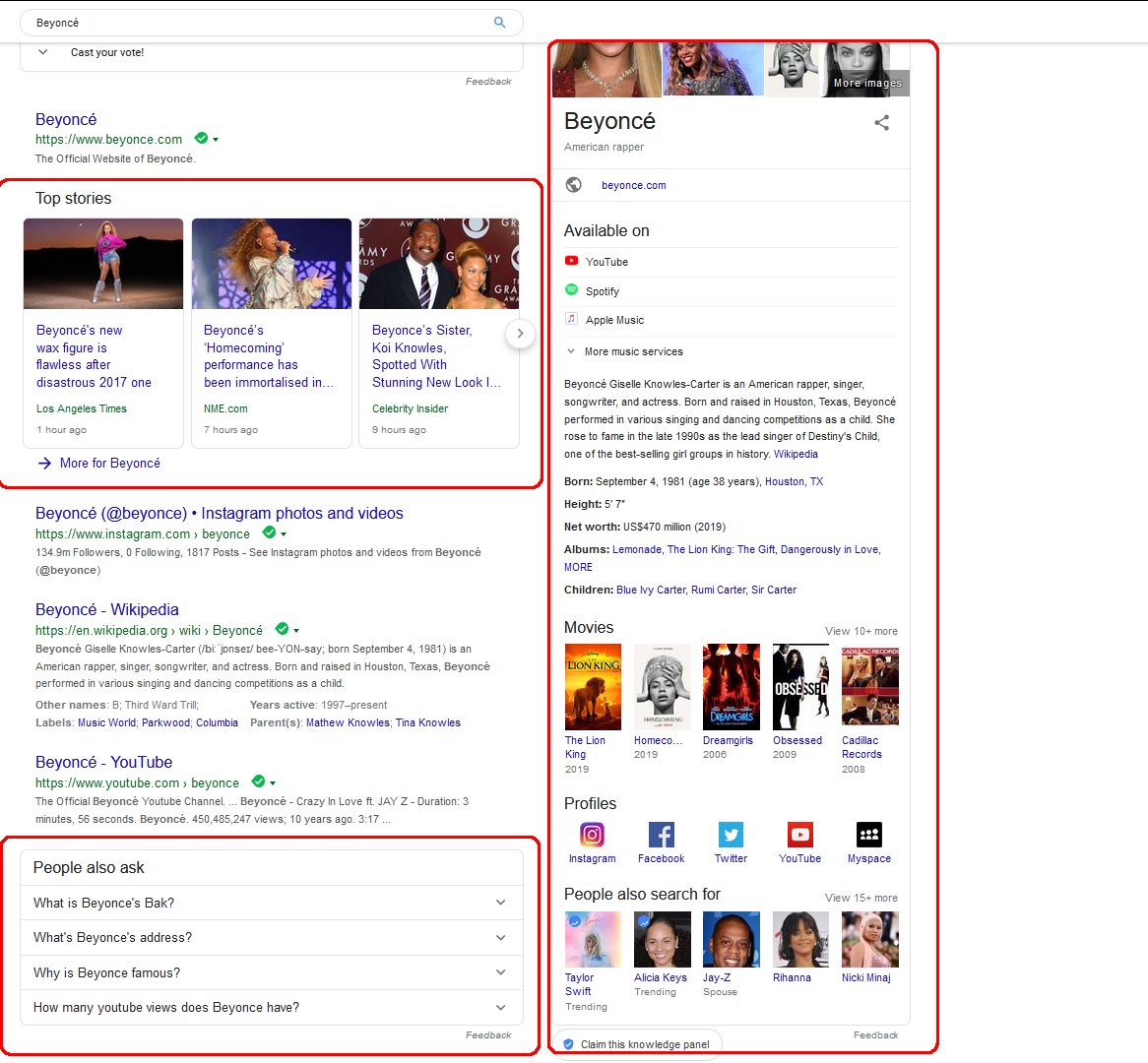Open the Twitter profile icon
The image size is (1148, 1063).
731,835
